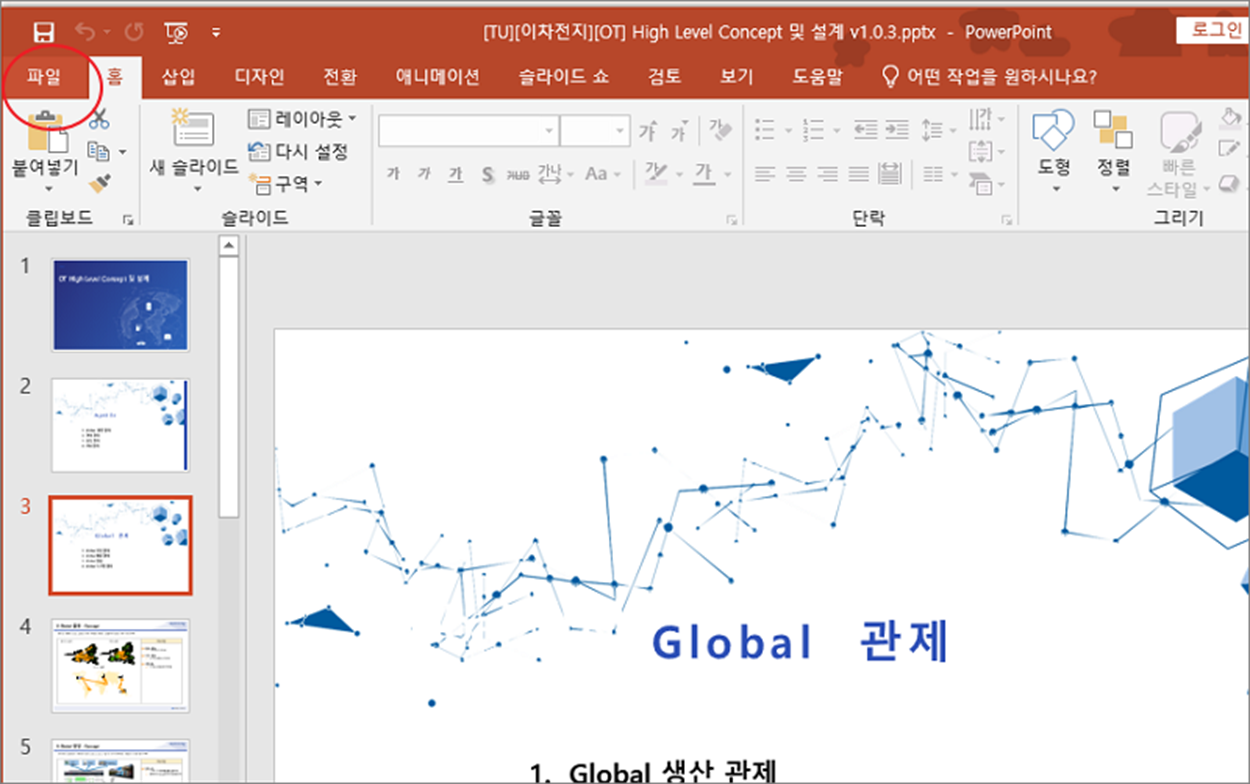Center align the text
This screenshot has width=1250, height=784.
[x=796, y=174]
